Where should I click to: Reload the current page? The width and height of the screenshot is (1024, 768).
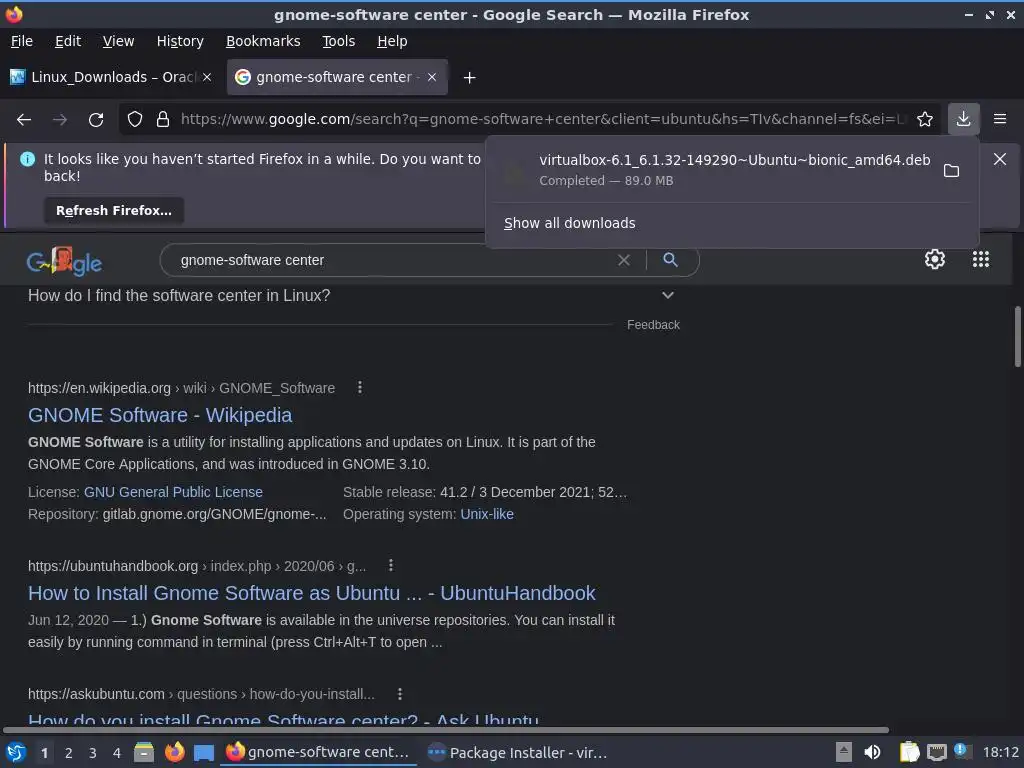tap(96, 120)
